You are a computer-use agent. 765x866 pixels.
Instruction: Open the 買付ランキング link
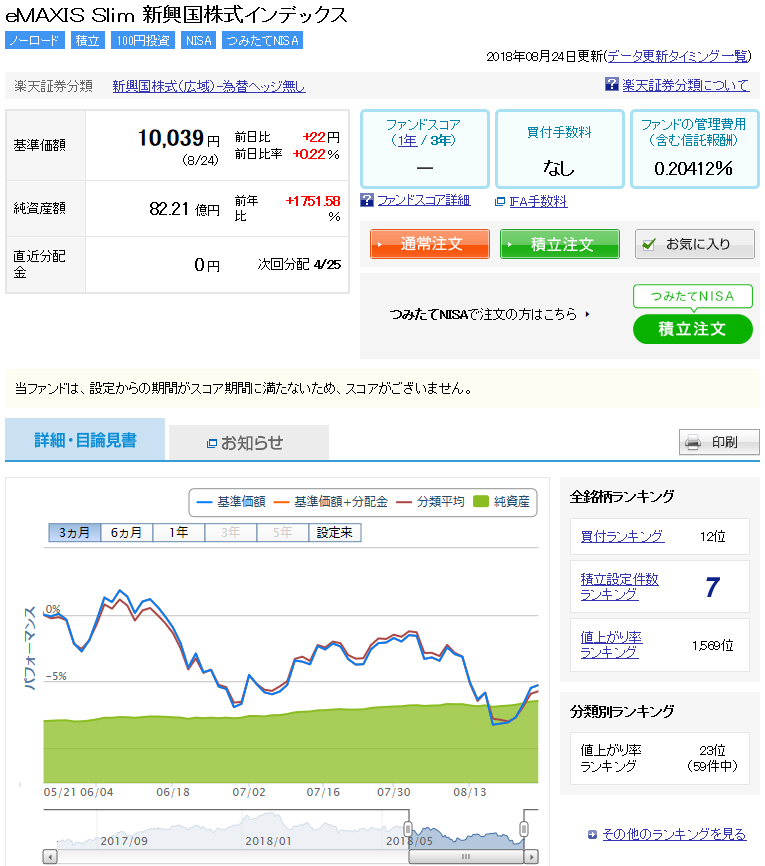coord(622,536)
